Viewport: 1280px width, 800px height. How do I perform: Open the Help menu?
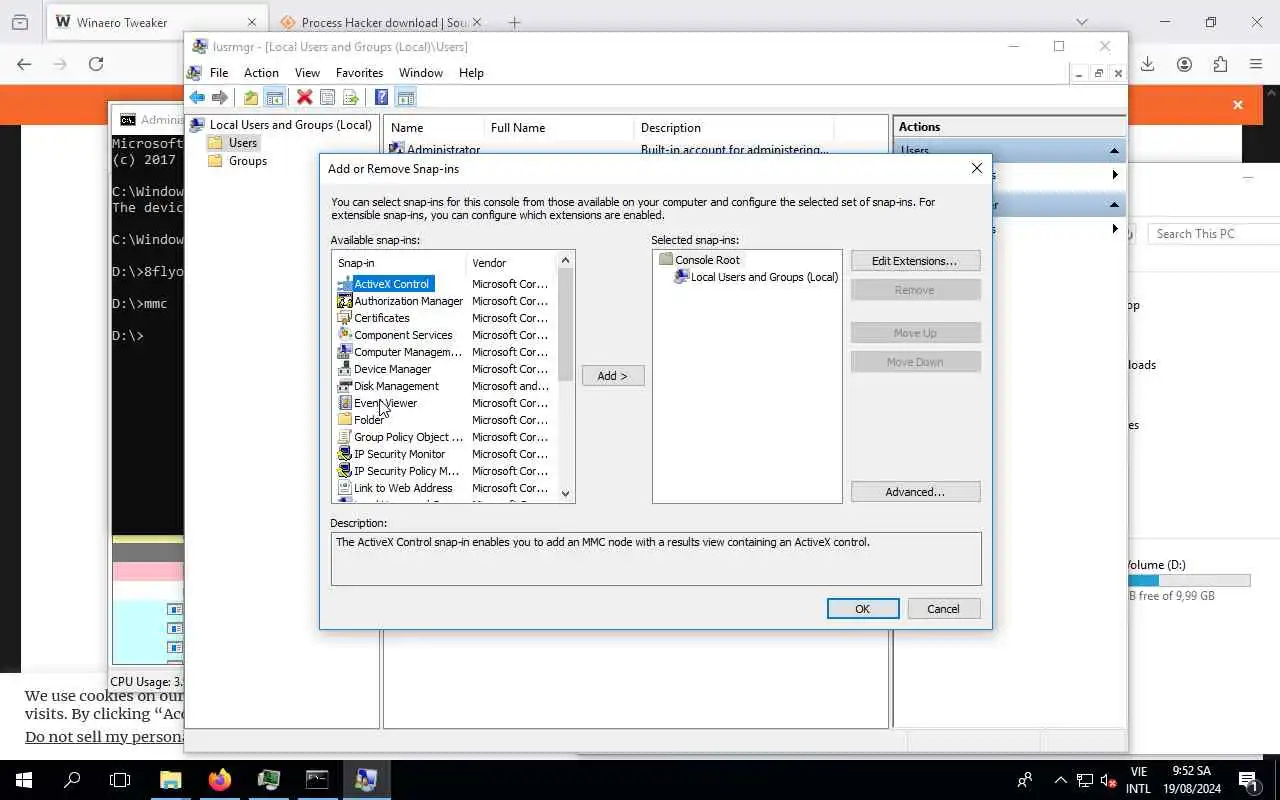point(471,73)
